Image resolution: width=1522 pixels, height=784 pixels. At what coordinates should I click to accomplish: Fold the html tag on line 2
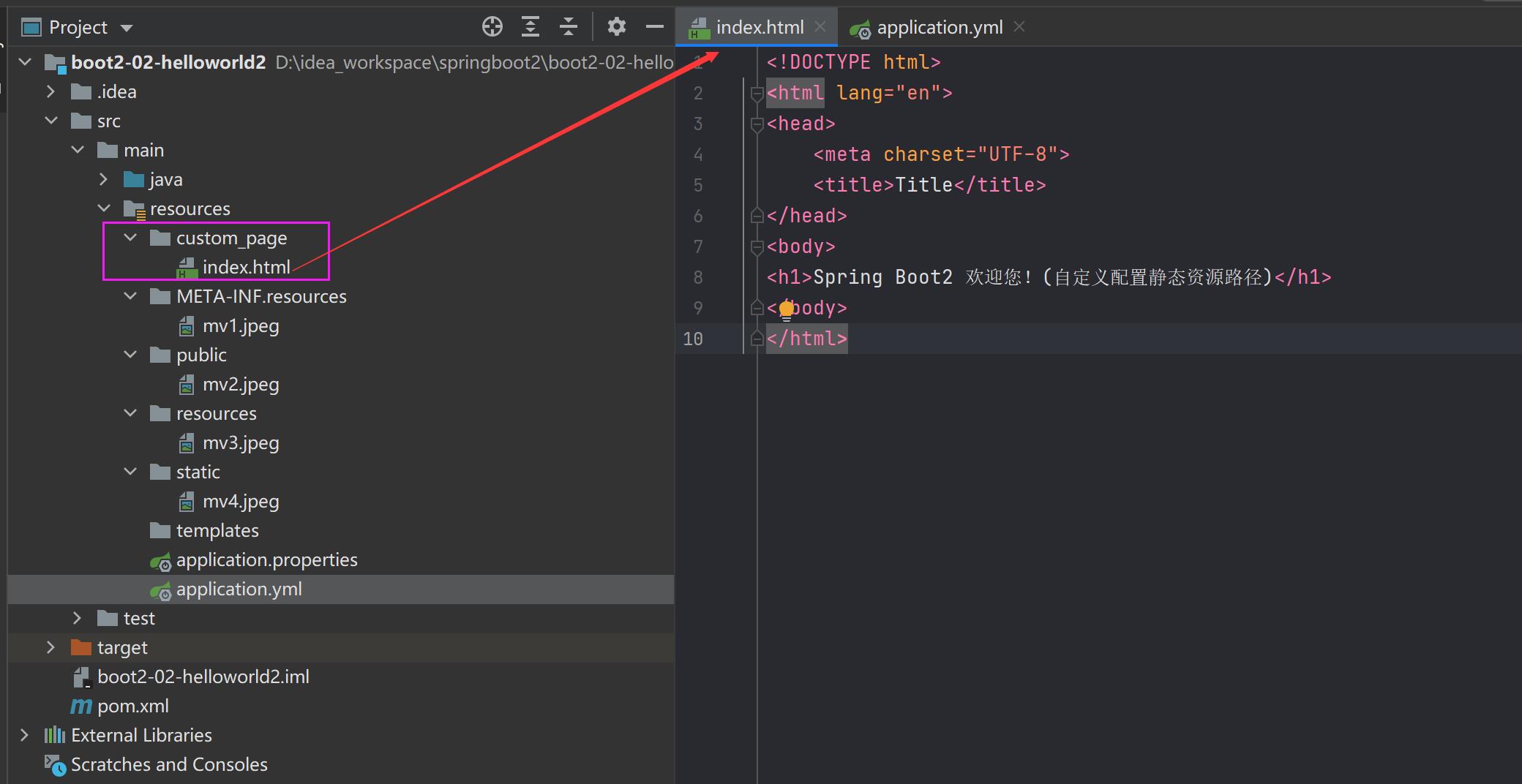(757, 93)
